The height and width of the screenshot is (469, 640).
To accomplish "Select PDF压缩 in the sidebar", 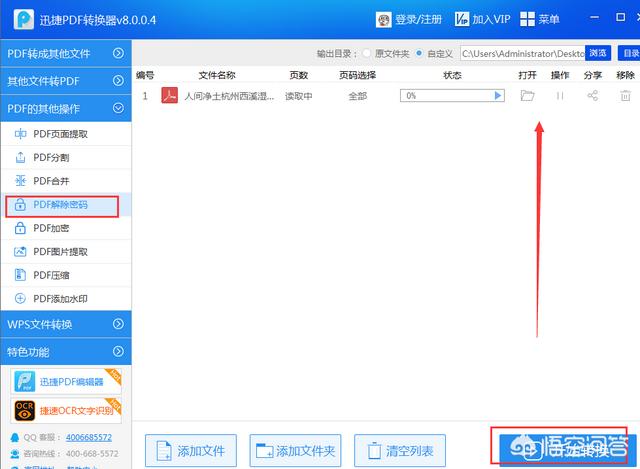I will 66,275.
